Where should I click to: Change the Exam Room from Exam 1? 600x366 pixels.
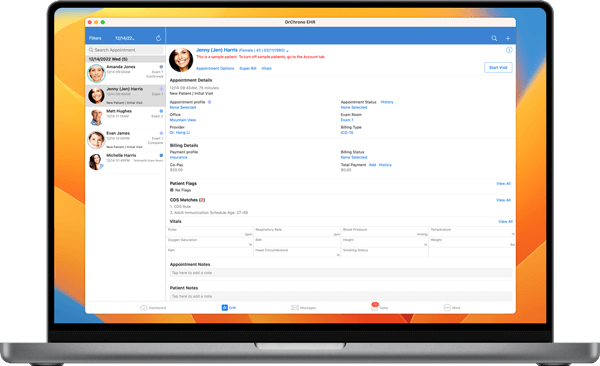coord(346,120)
